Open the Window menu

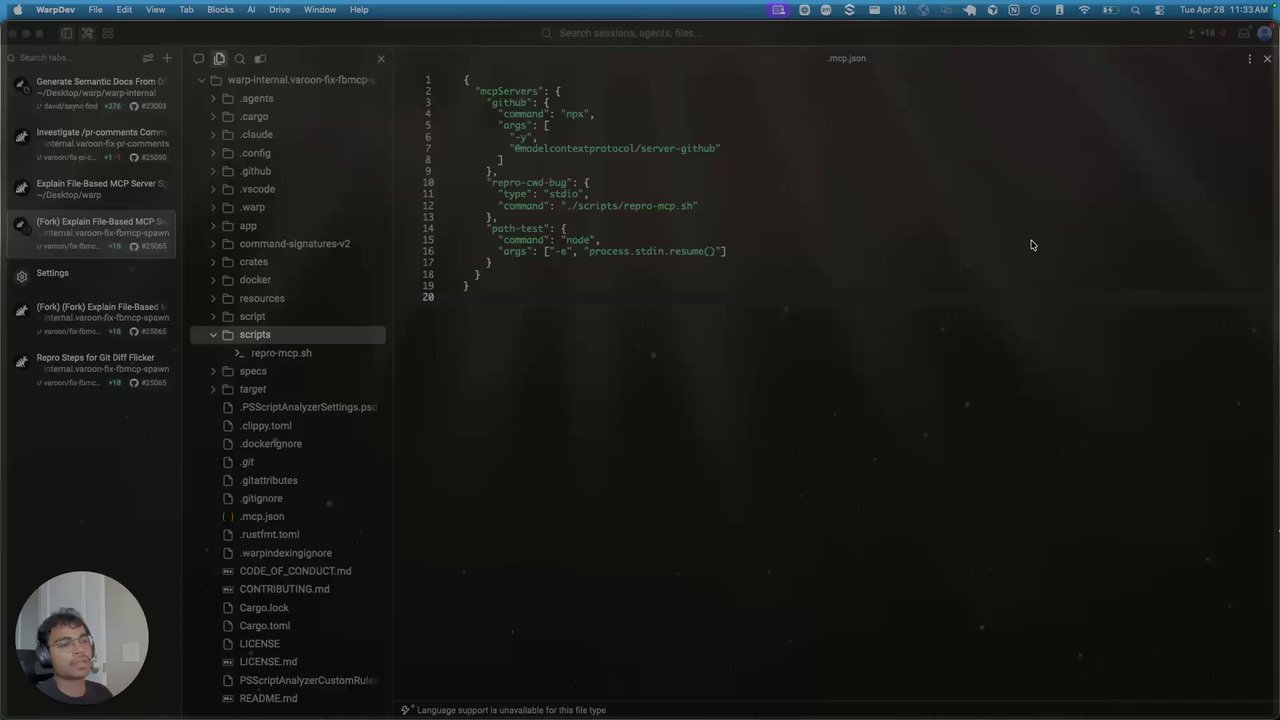pos(320,9)
